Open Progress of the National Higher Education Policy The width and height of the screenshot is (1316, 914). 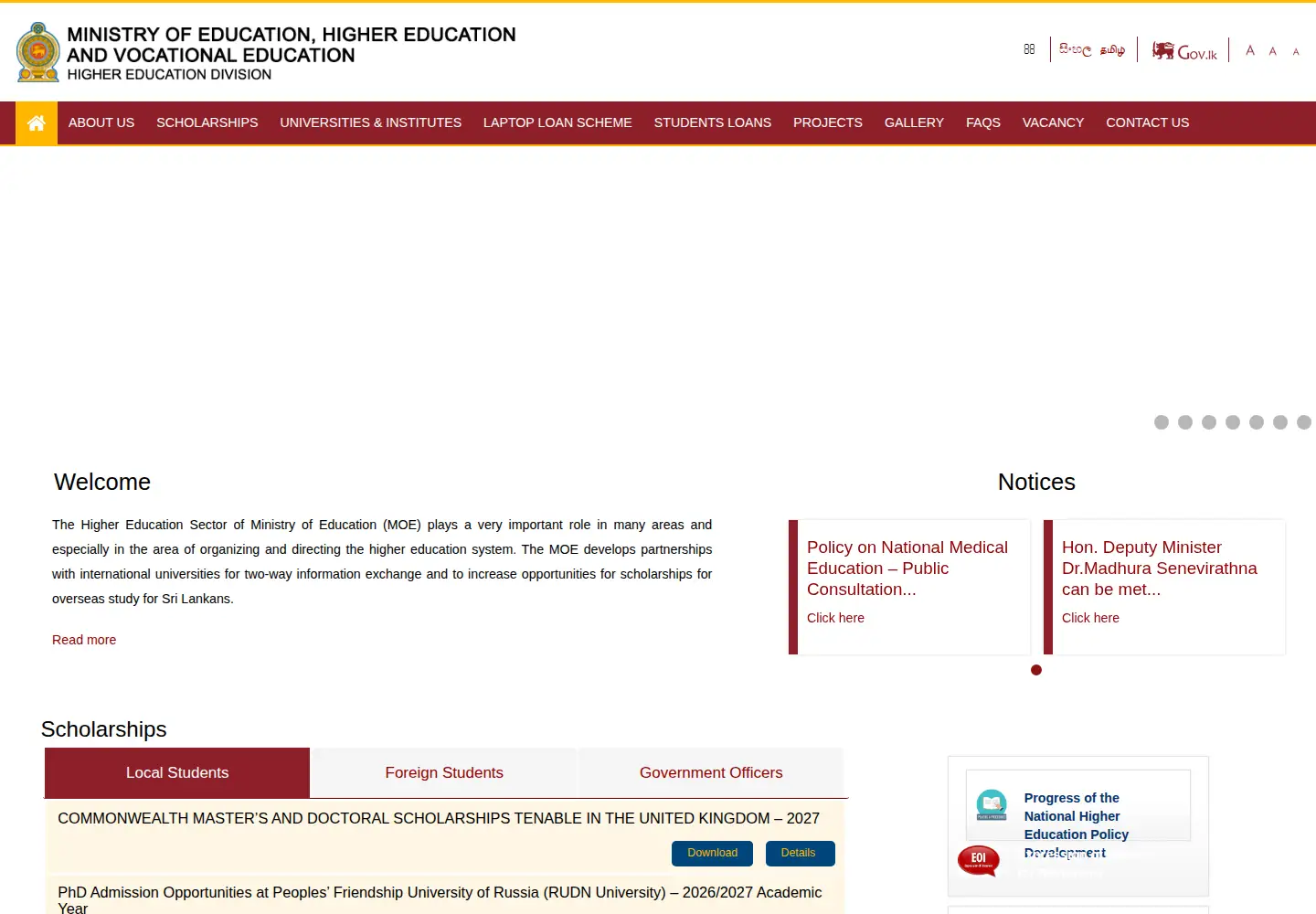coord(1077,825)
